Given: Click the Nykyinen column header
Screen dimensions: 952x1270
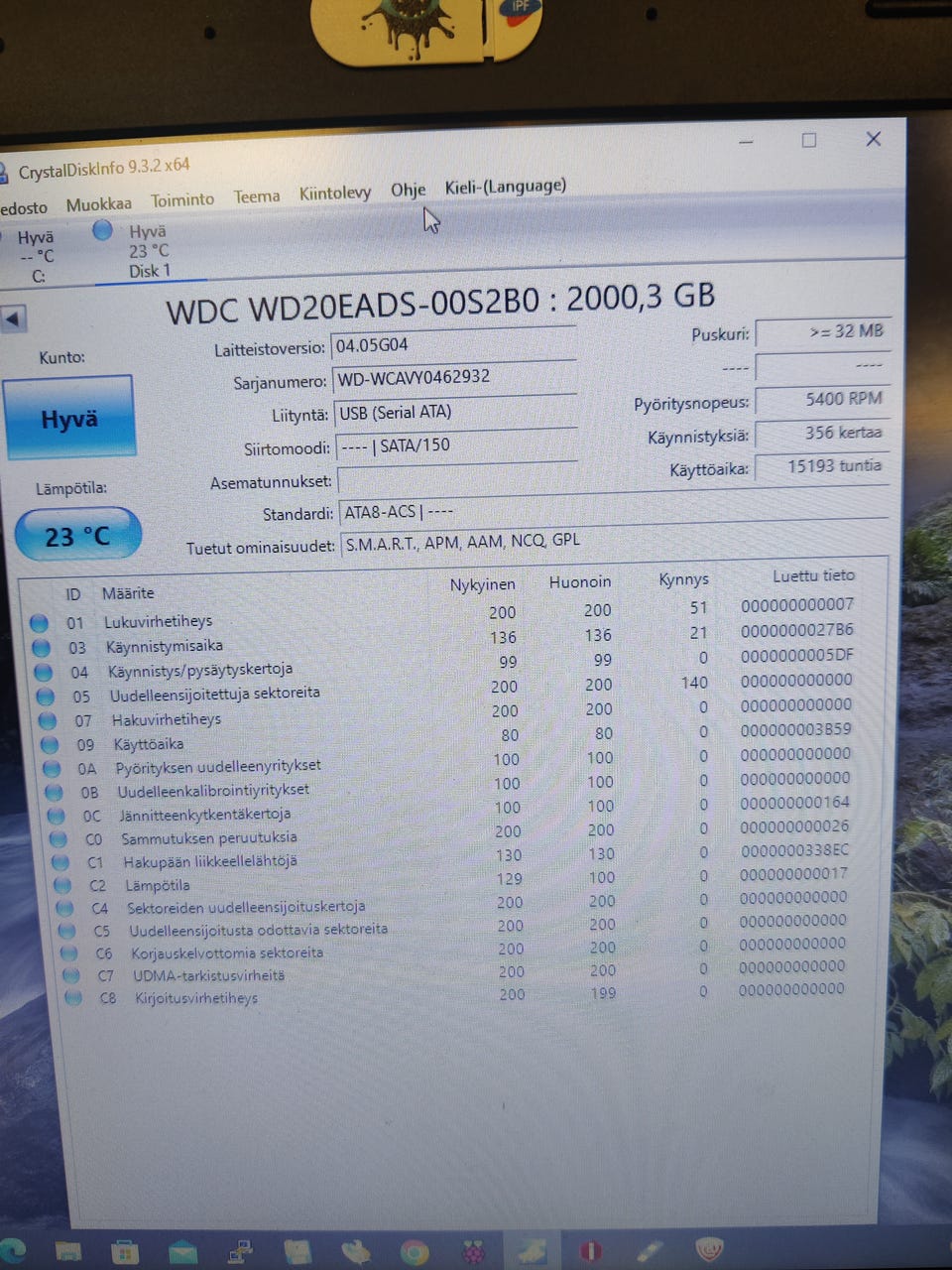Looking at the screenshot, I should pos(482,584).
